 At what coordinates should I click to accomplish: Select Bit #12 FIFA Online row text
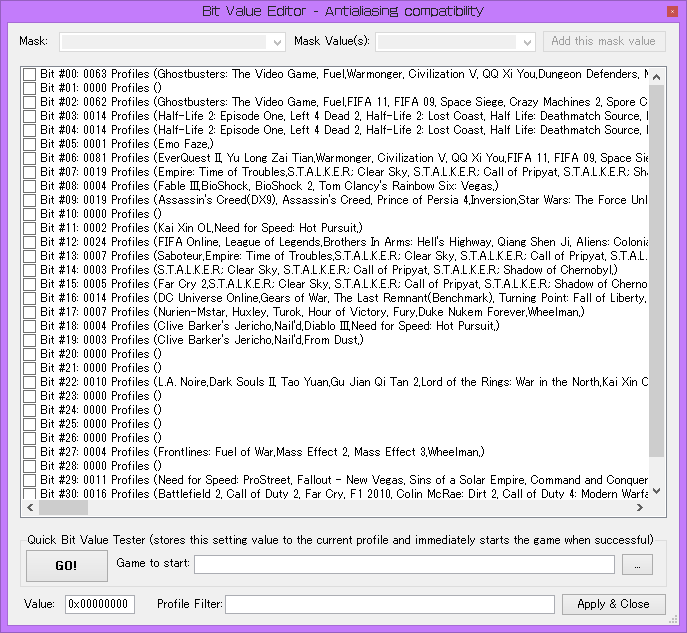coord(344,242)
